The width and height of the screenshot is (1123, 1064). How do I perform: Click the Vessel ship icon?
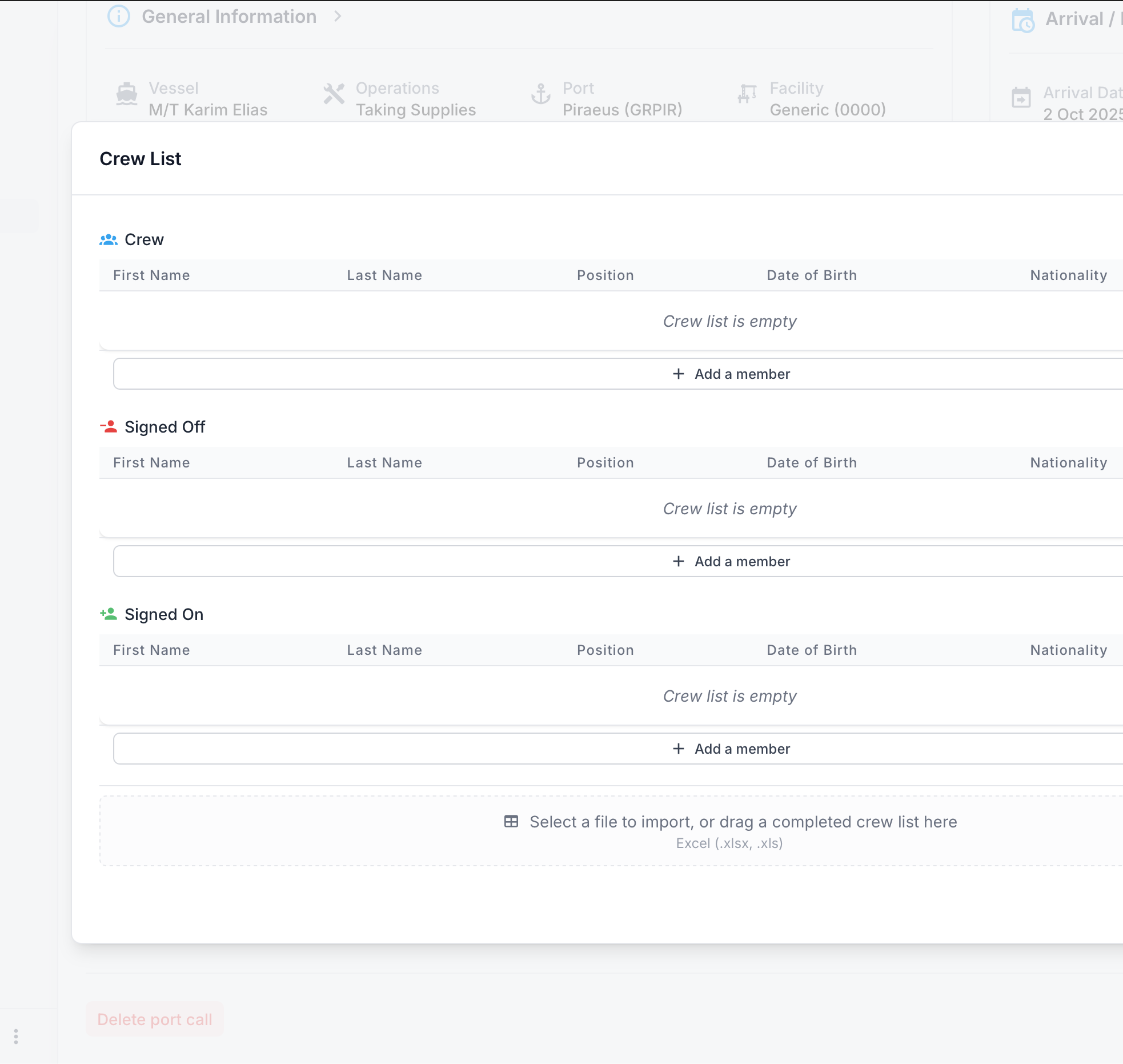[127, 94]
